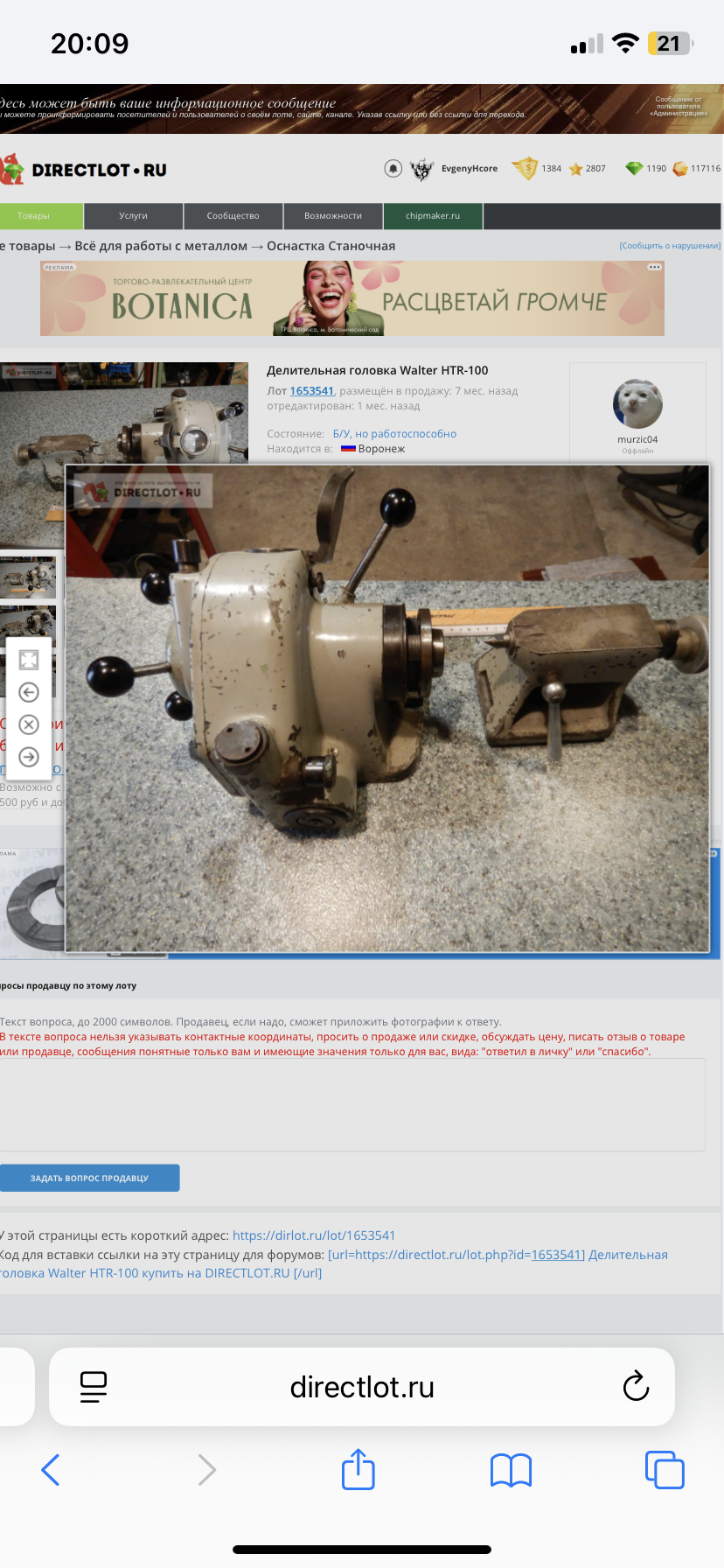This screenshot has height=1568, width=724.
Task: Tap Safari reload page icon
Action: (x=636, y=1386)
